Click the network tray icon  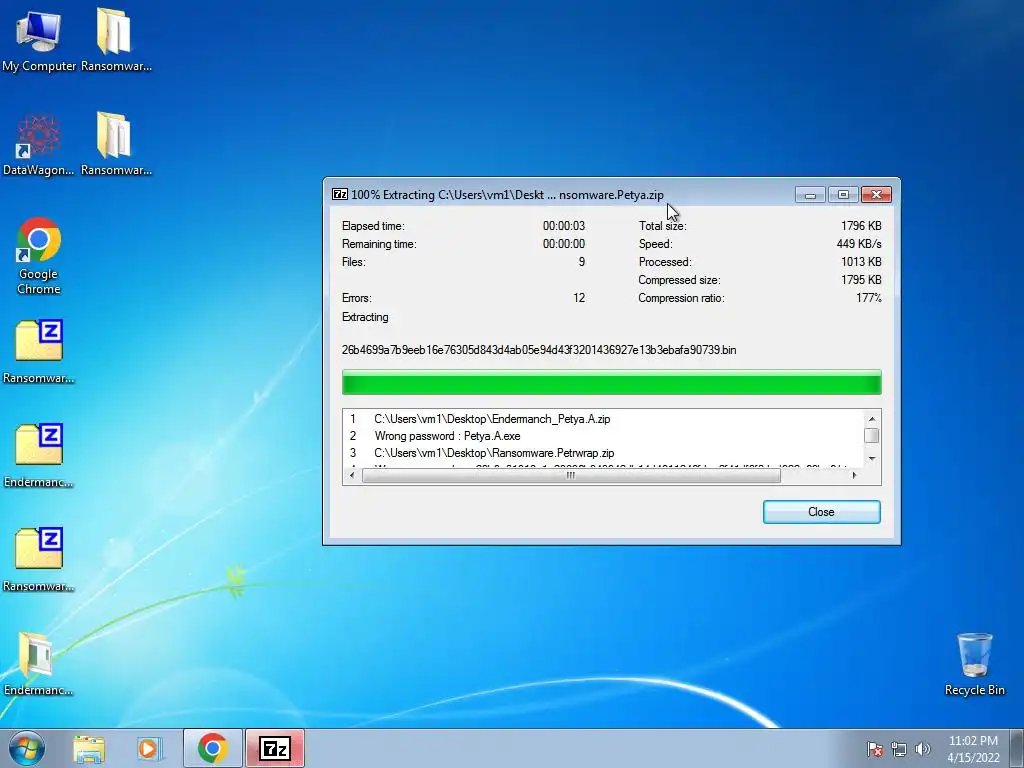899,749
